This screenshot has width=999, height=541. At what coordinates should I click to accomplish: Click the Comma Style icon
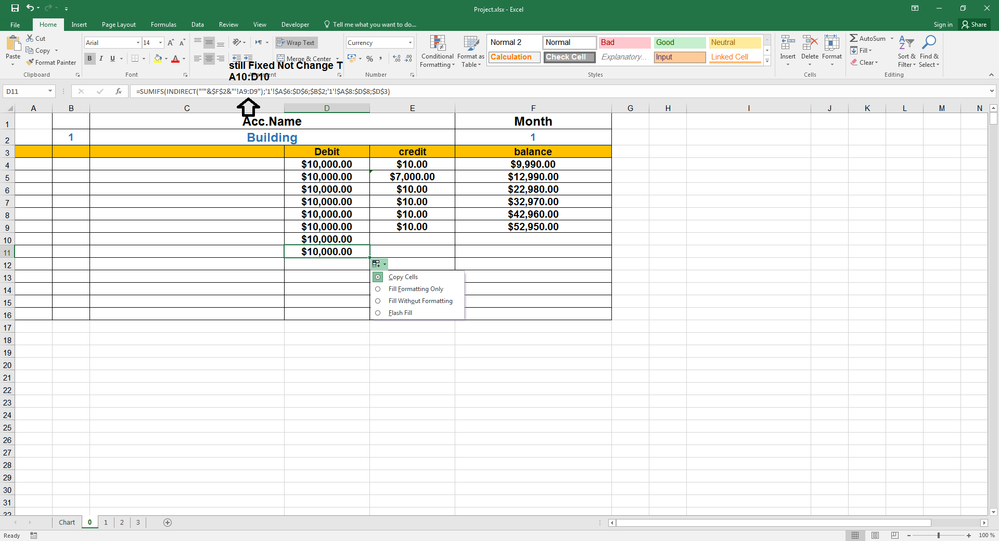tap(381, 59)
